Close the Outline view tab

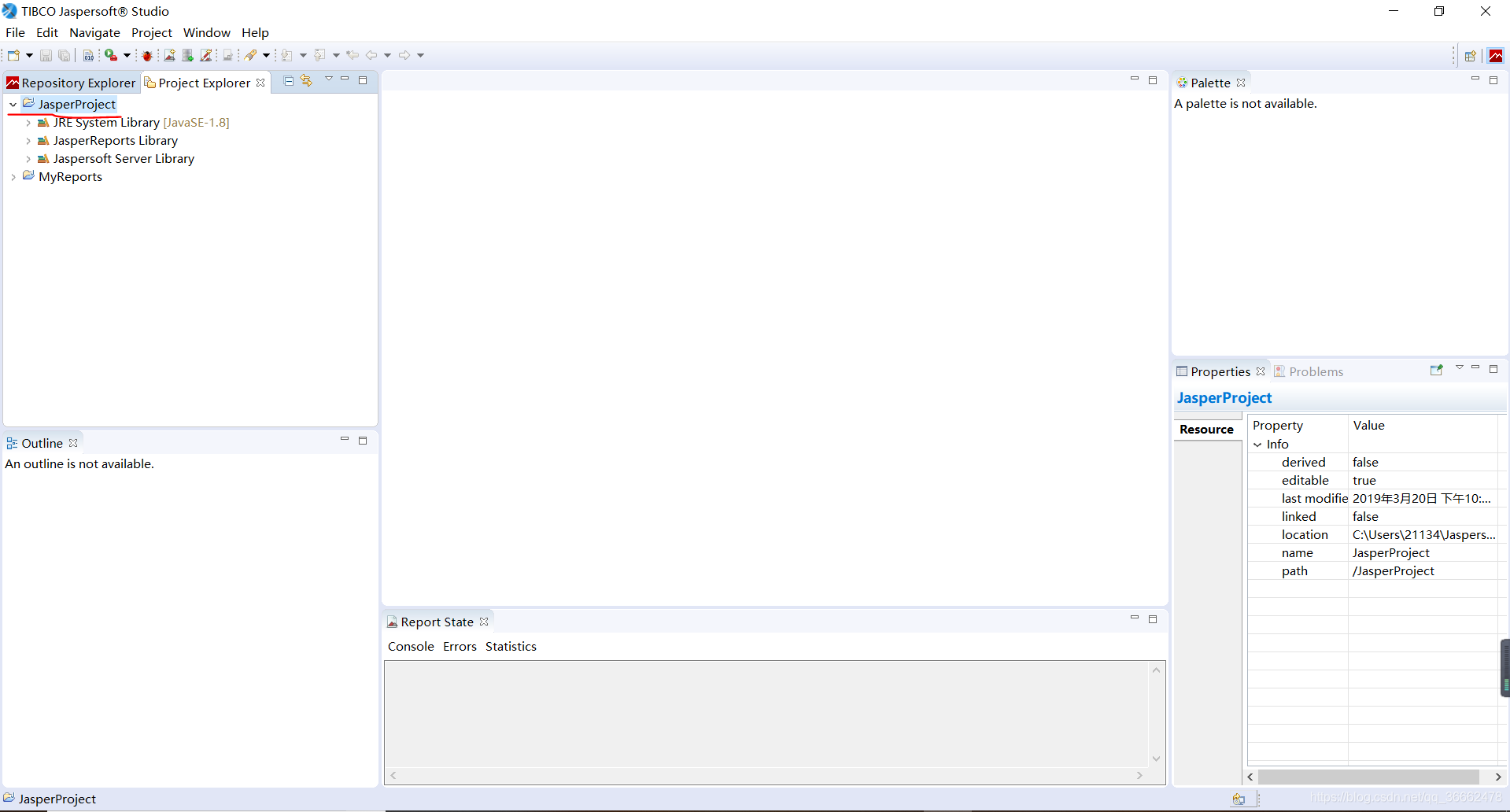[73, 443]
